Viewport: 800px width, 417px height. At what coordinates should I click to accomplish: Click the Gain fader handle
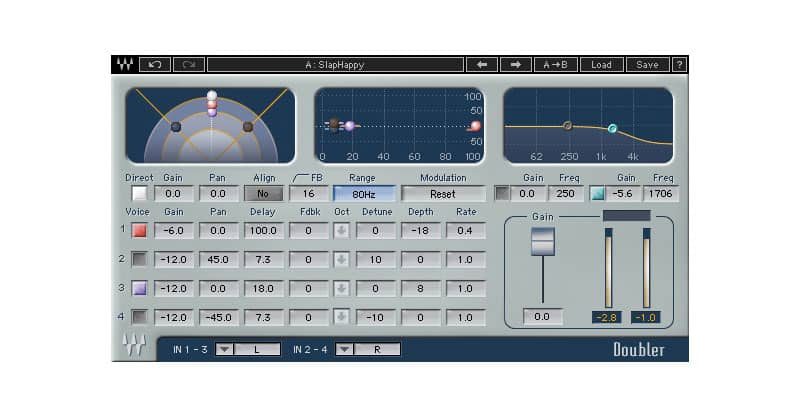tap(542, 241)
